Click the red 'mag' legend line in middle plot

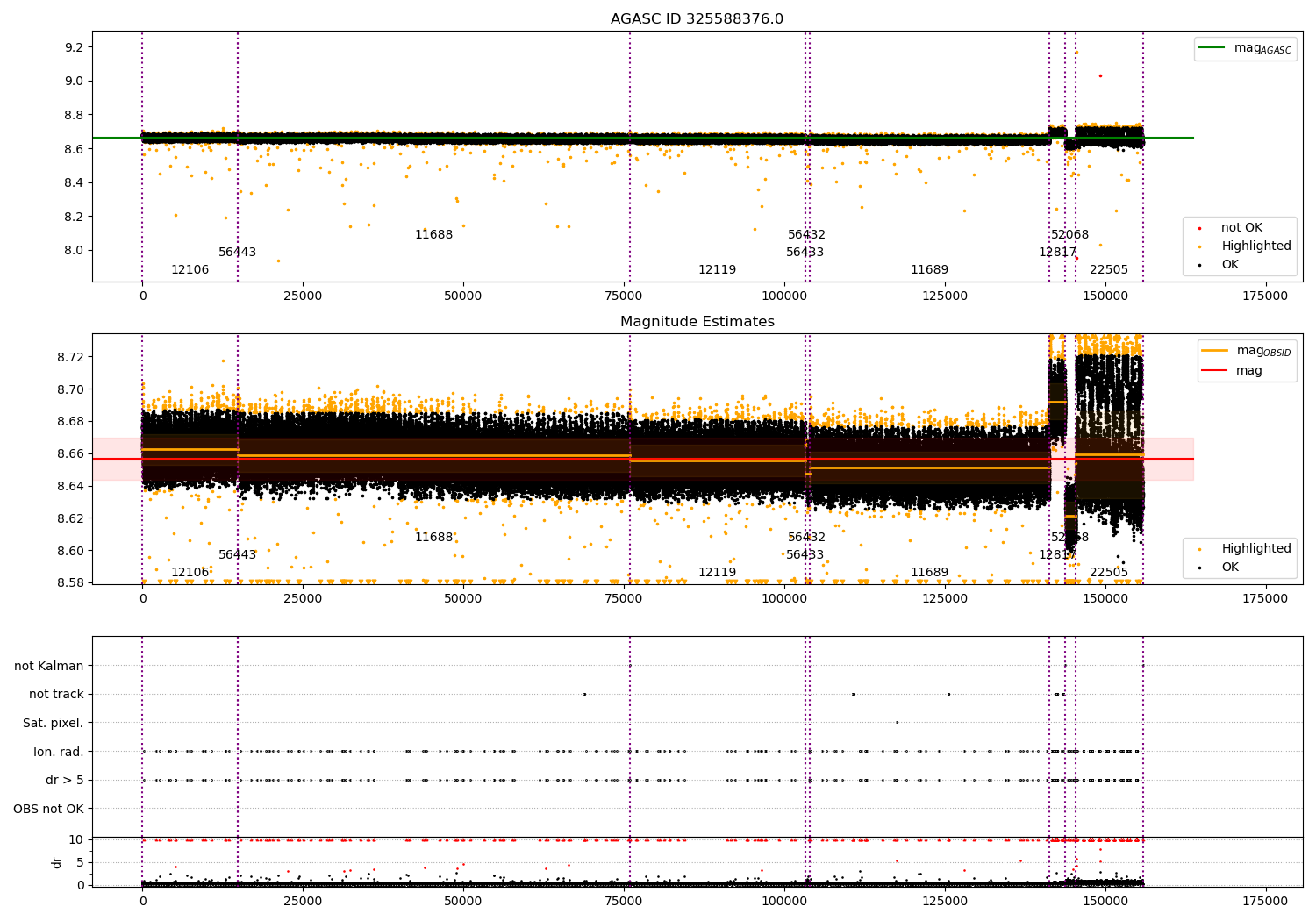pos(1215,371)
